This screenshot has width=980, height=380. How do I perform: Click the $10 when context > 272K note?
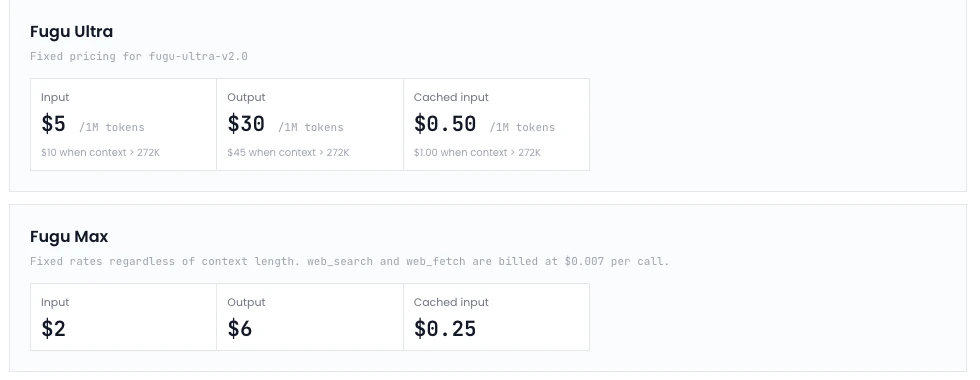click(101, 152)
